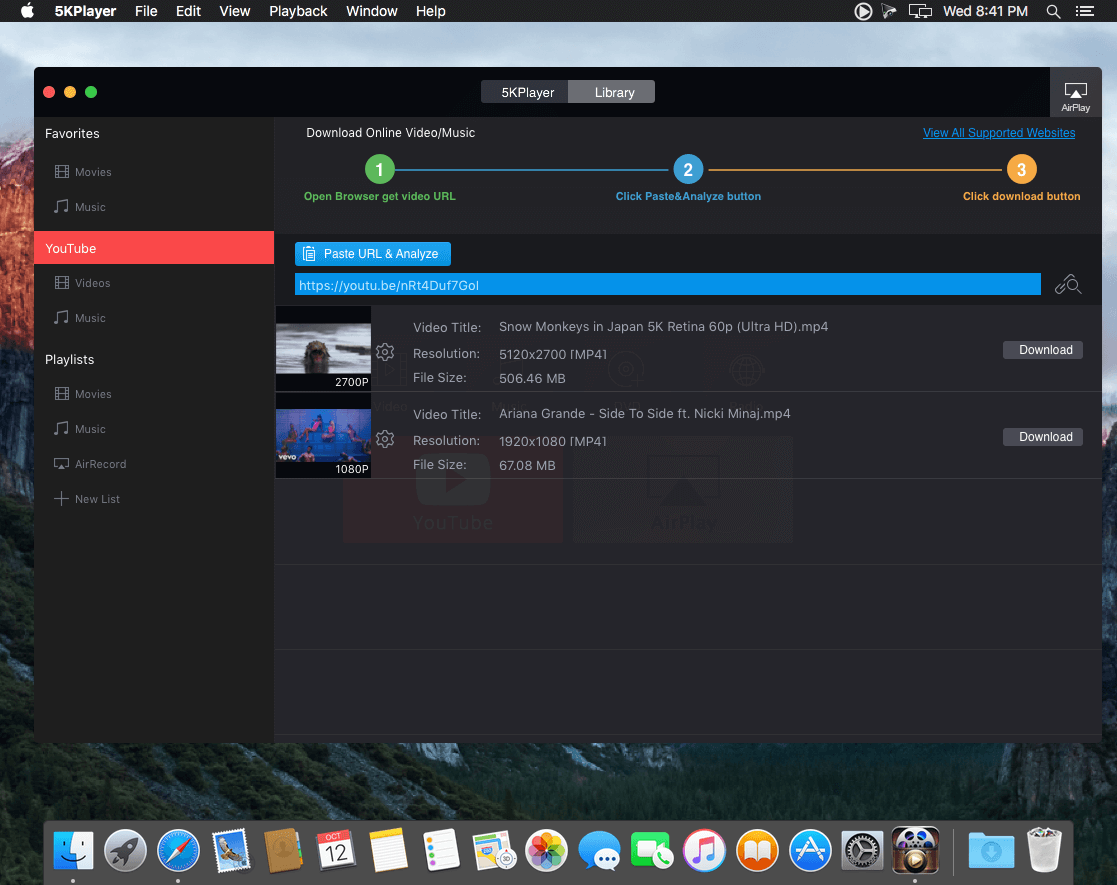
Task: Switch to the Library tab
Action: pyautogui.click(x=612, y=92)
